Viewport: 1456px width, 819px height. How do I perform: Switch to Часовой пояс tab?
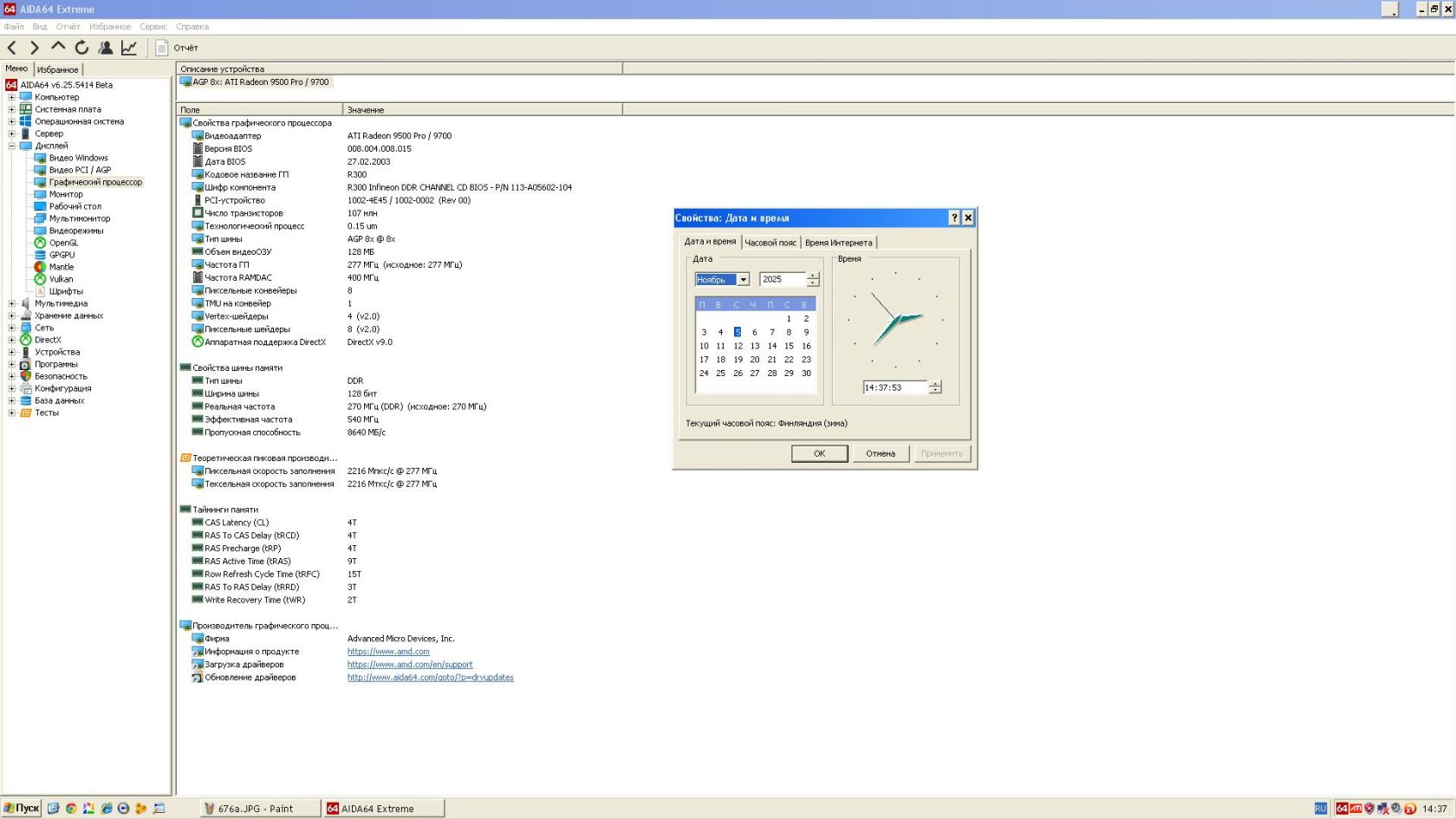click(x=770, y=243)
